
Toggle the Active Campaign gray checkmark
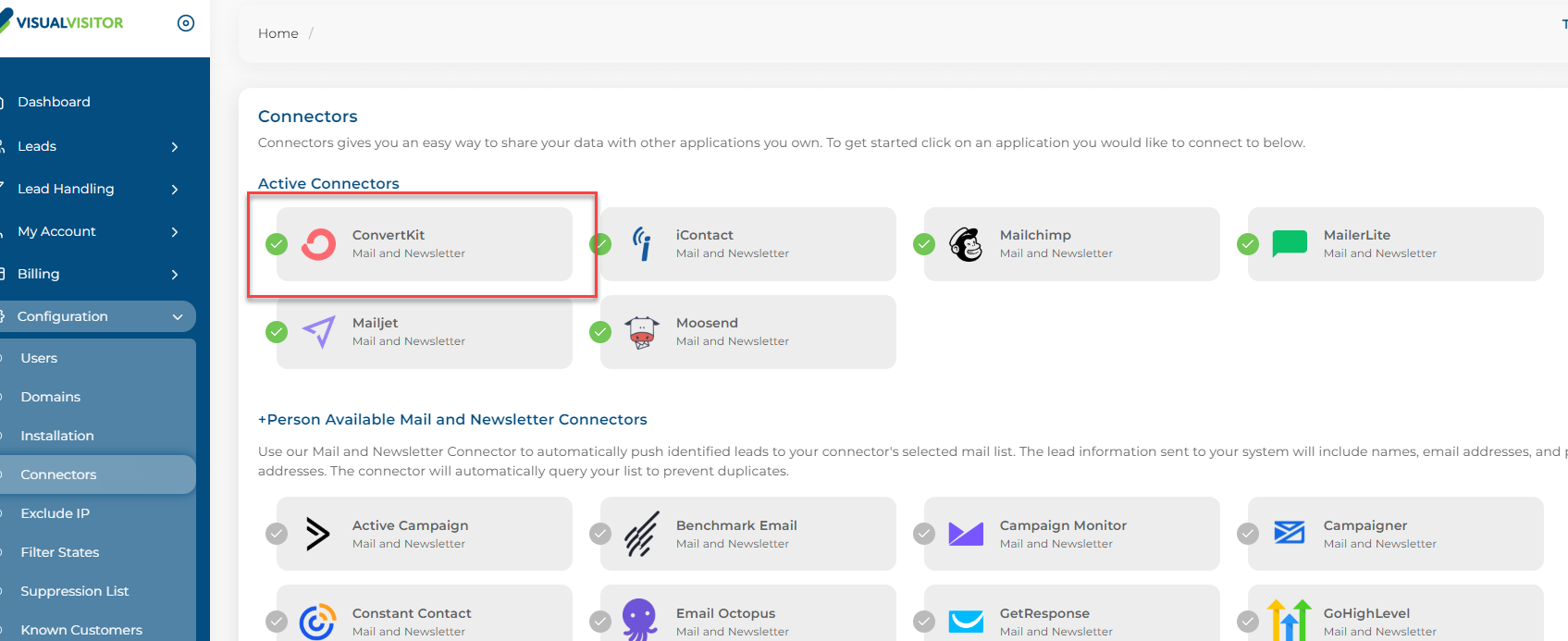(x=277, y=534)
